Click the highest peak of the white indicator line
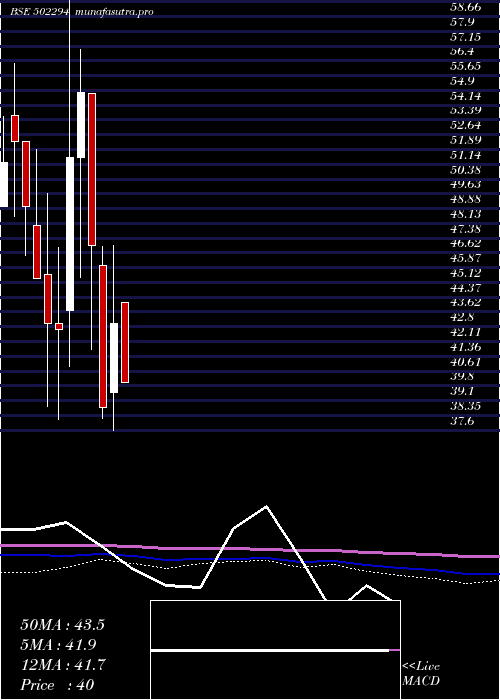500x700 pixels. 266,506
